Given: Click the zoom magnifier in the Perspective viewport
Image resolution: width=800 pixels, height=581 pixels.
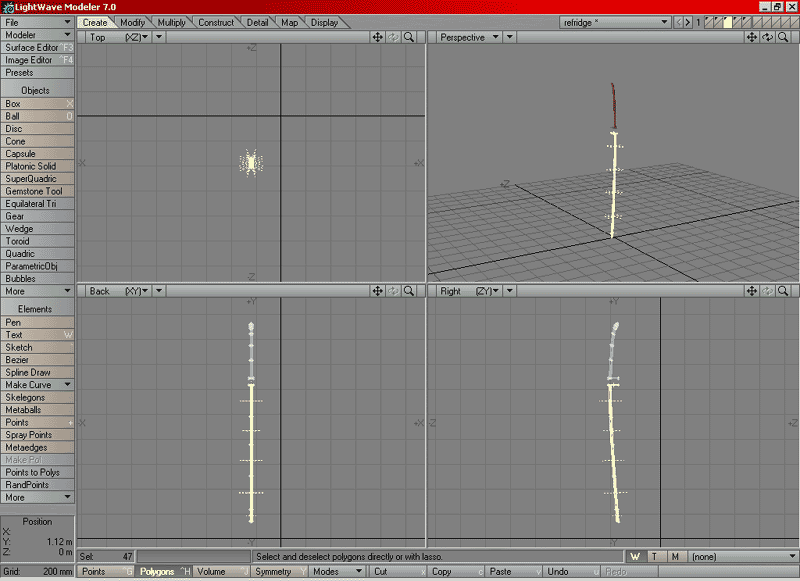Looking at the screenshot, I should click(x=783, y=37).
